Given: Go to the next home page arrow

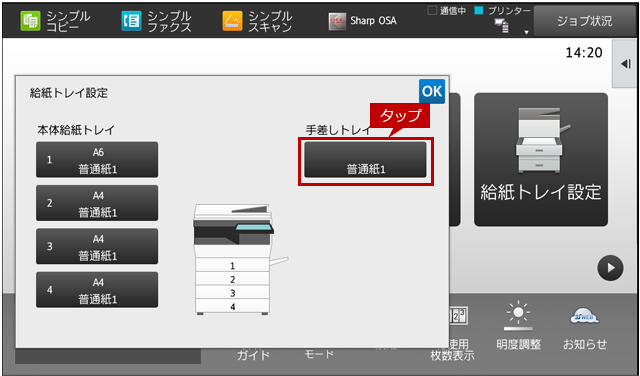Looking at the screenshot, I should (610, 268).
